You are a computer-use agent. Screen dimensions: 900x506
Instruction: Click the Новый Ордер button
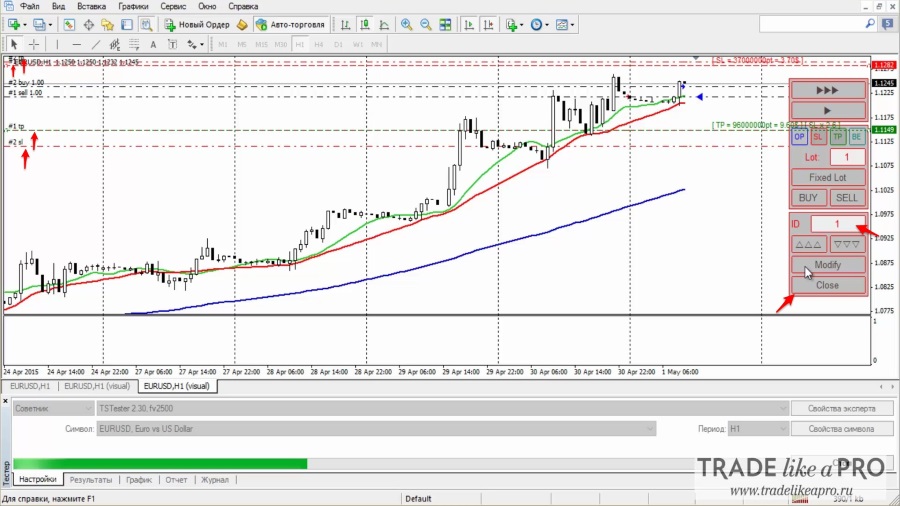coord(197,25)
